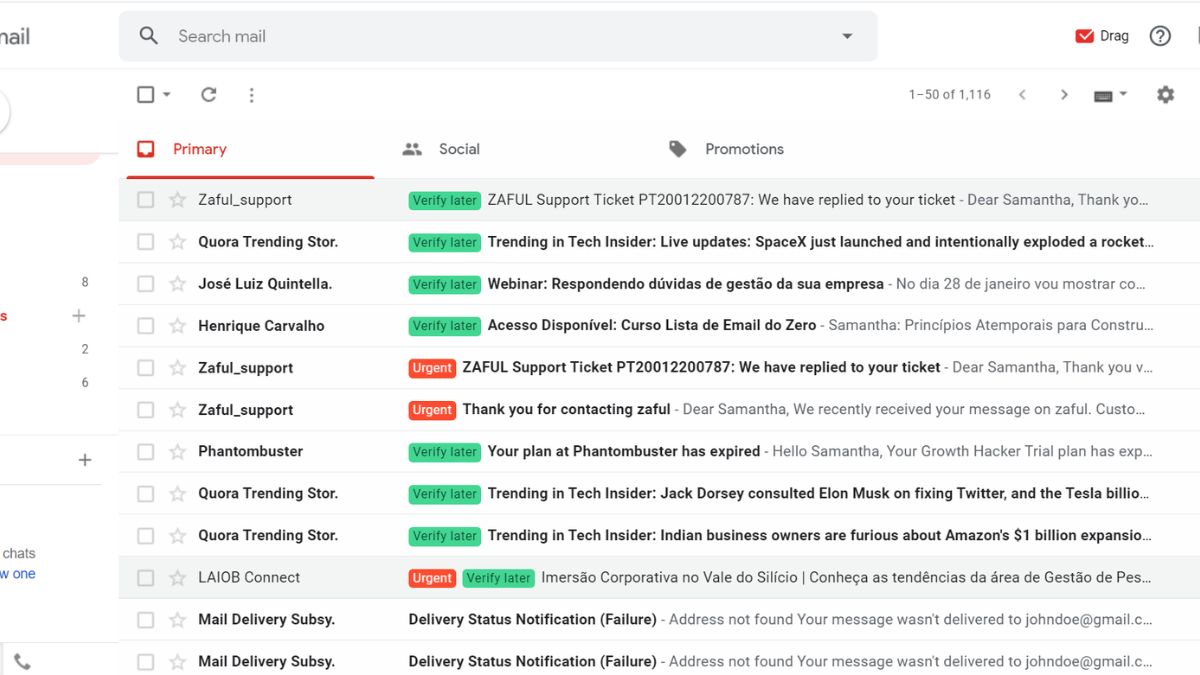Star the LAIOB Connect email
This screenshot has height=675, width=1200.
point(177,578)
